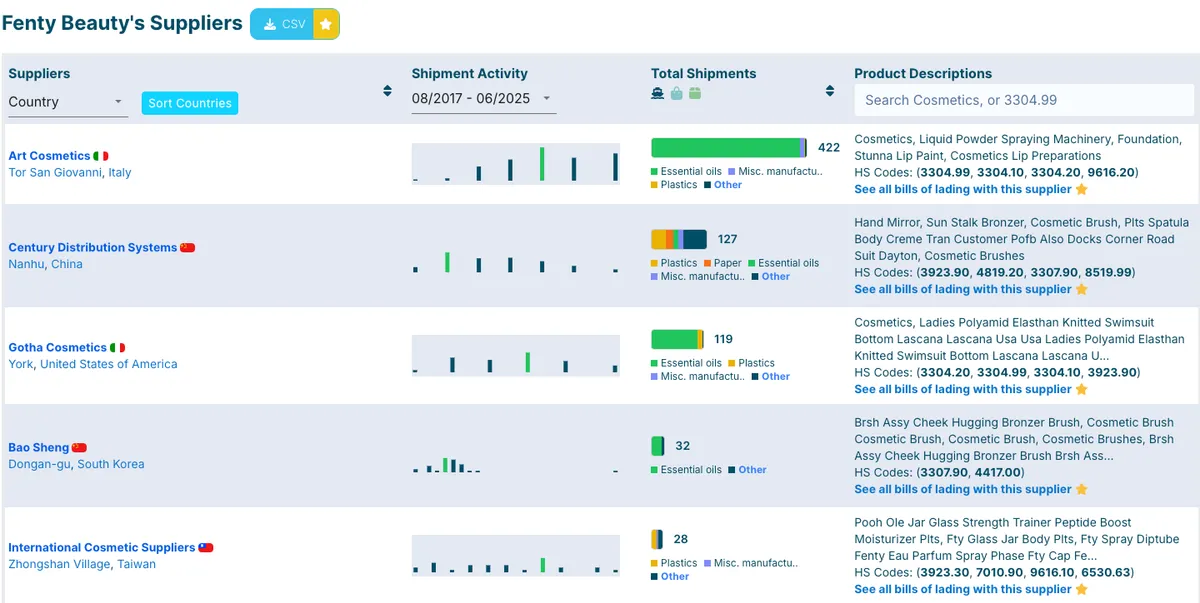The height and width of the screenshot is (603, 1200).
Task: Open Century Distribution Systems supplier page
Action: click(93, 247)
